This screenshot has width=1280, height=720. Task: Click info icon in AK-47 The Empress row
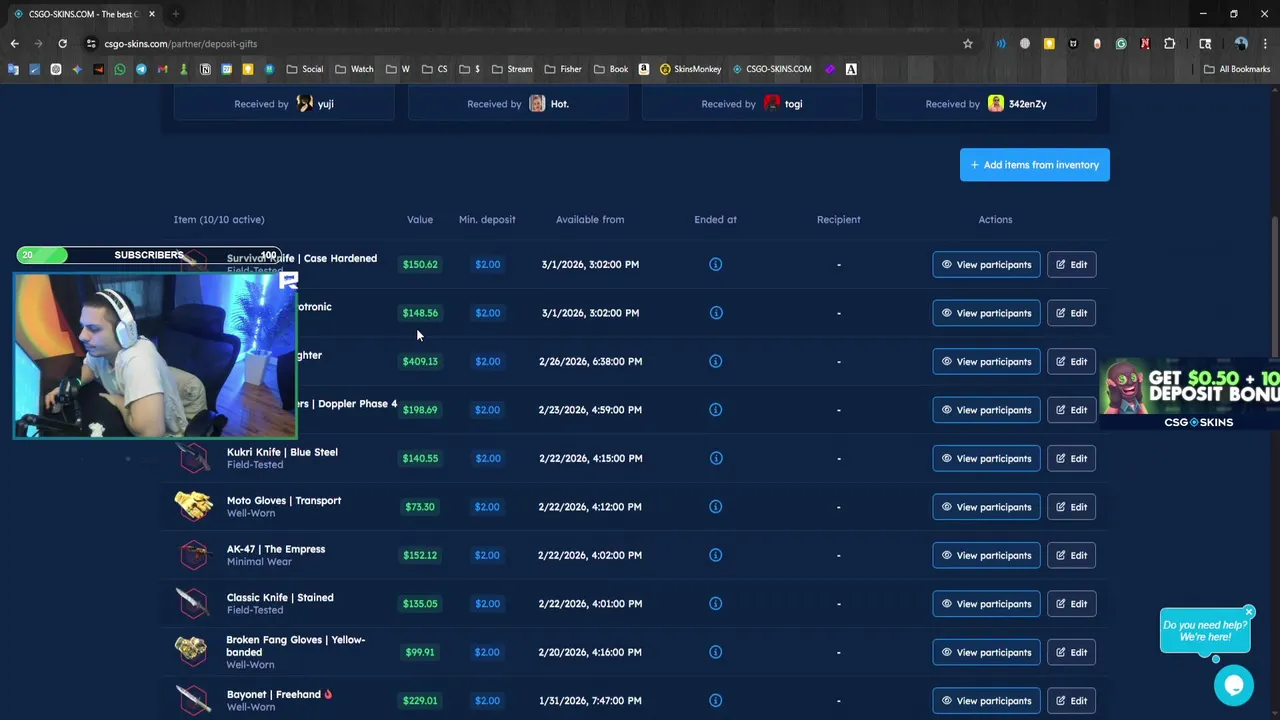click(715, 555)
